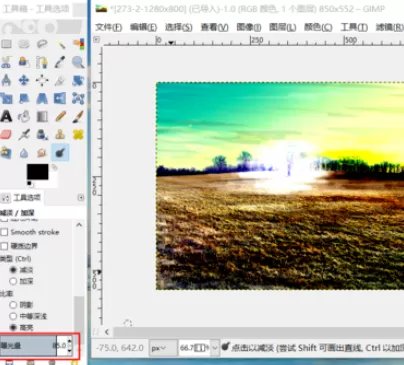Select the Blend gradient tool
The height and width of the screenshot is (365, 404).
[x=42, y=116]
